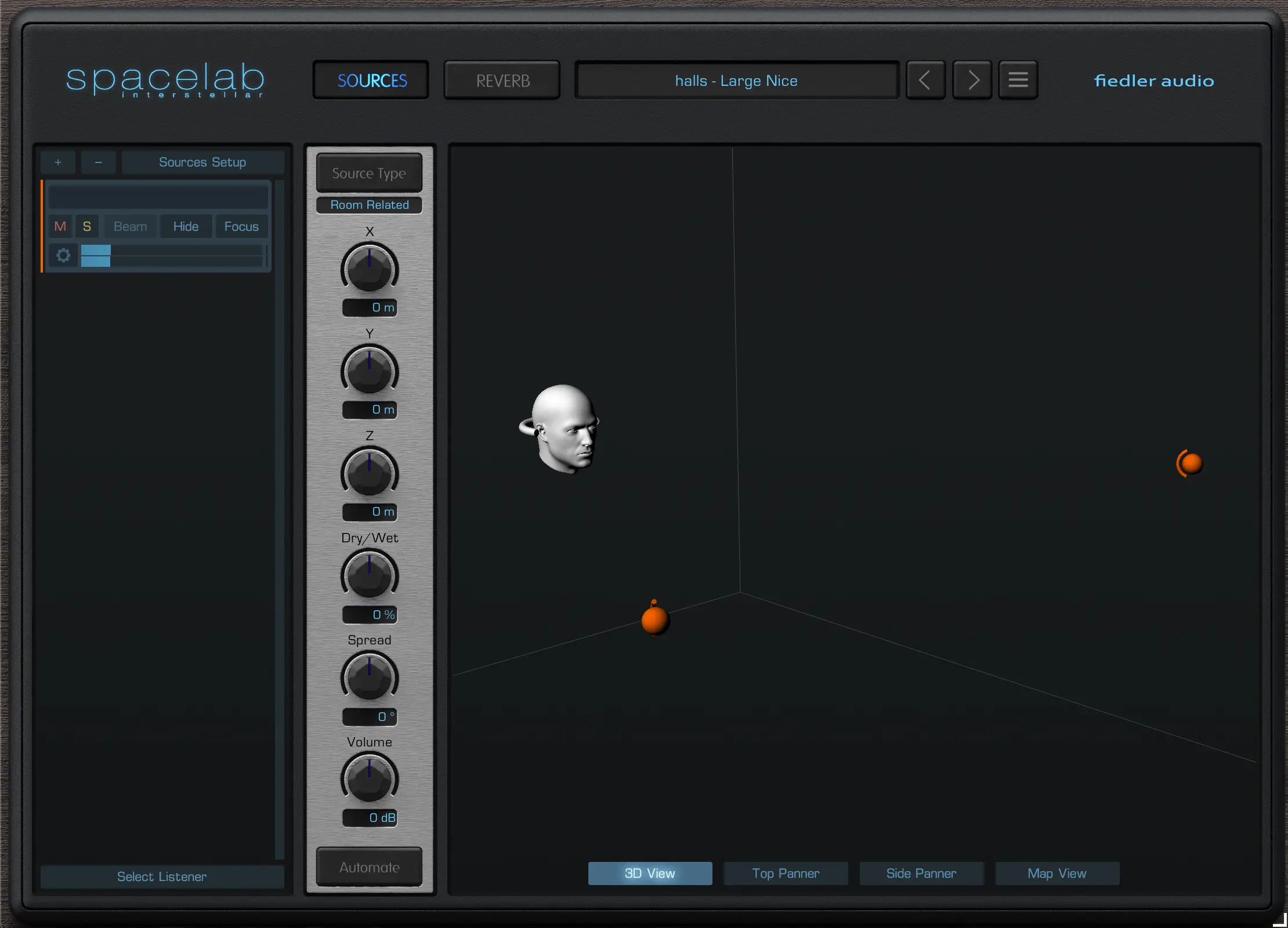Viewport: 1288px width, 928px height.
Task: Click the Select Listener button
Action: tap(162, 876)
